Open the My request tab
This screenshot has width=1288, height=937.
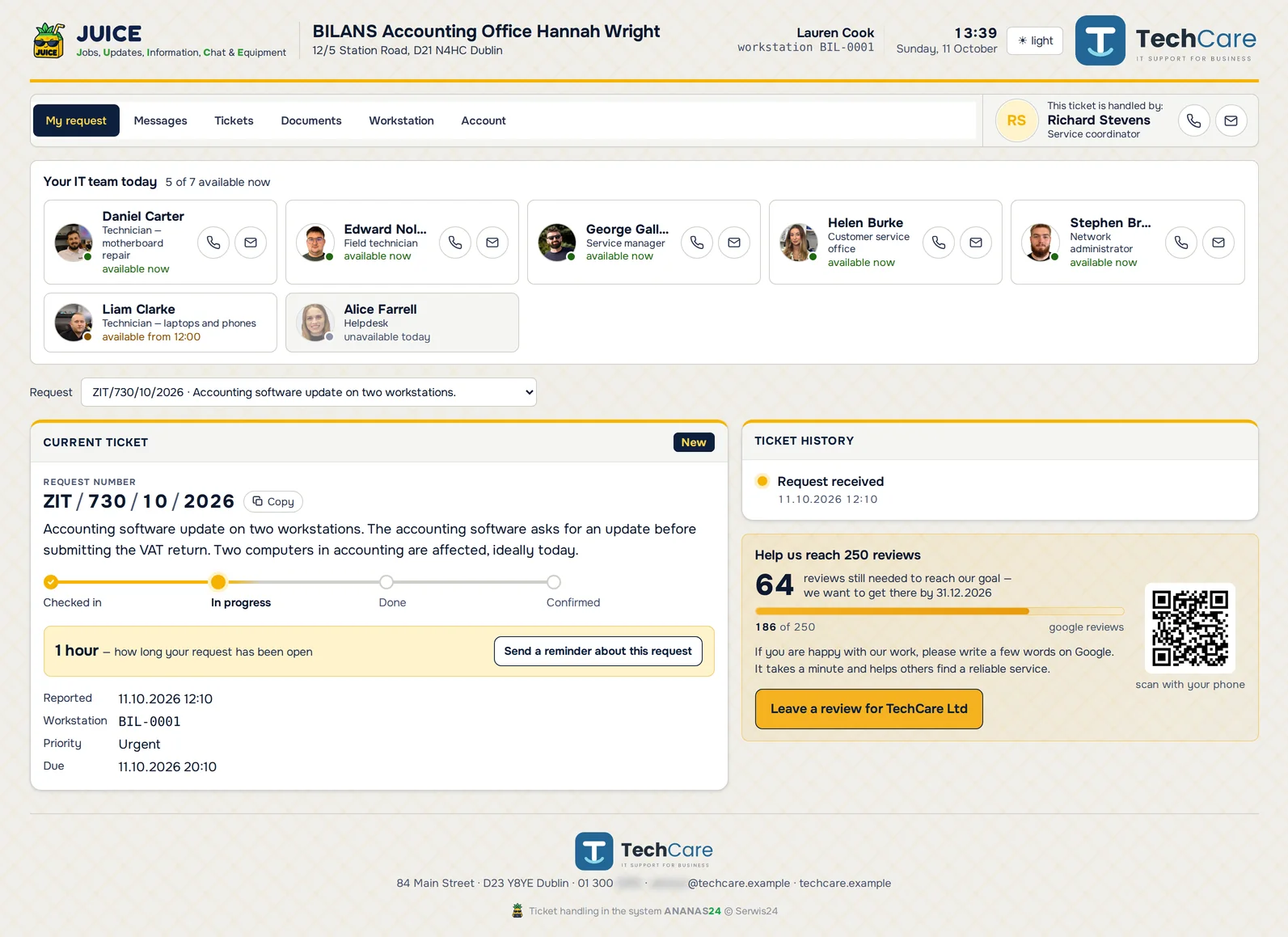coord(76,120)
